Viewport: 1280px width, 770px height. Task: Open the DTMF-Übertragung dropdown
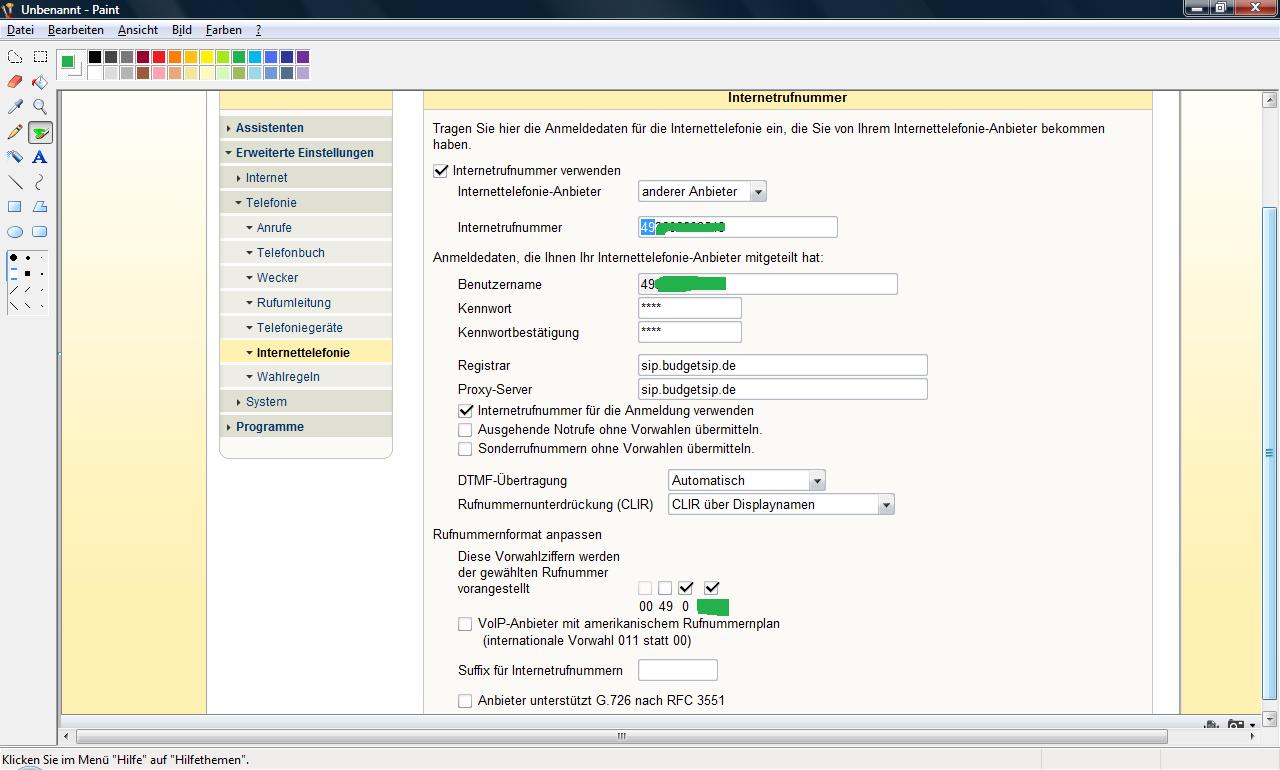point(816,481)
